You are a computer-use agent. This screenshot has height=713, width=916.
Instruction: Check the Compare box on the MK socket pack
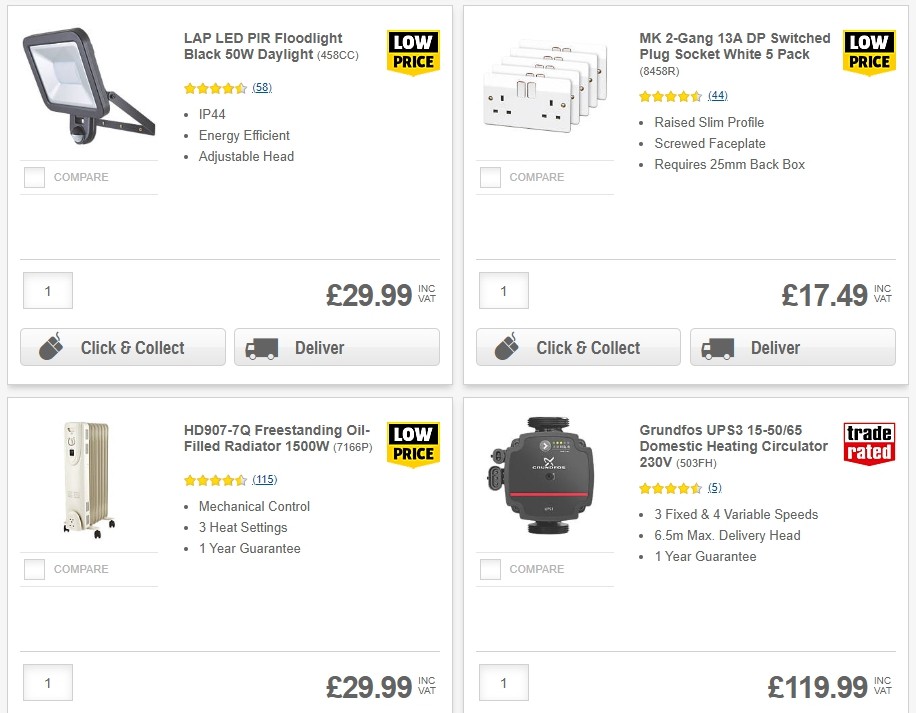point(489,177)
